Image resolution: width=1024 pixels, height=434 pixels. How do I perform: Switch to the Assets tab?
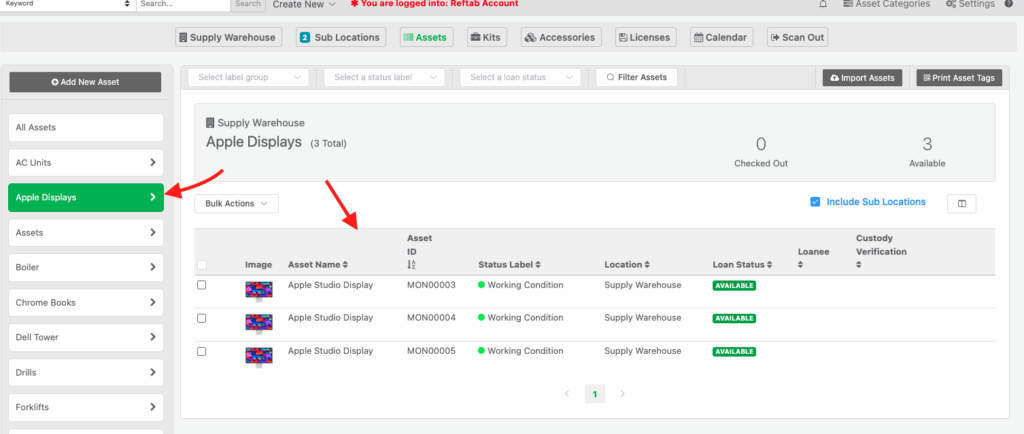[x=427, y=37]
